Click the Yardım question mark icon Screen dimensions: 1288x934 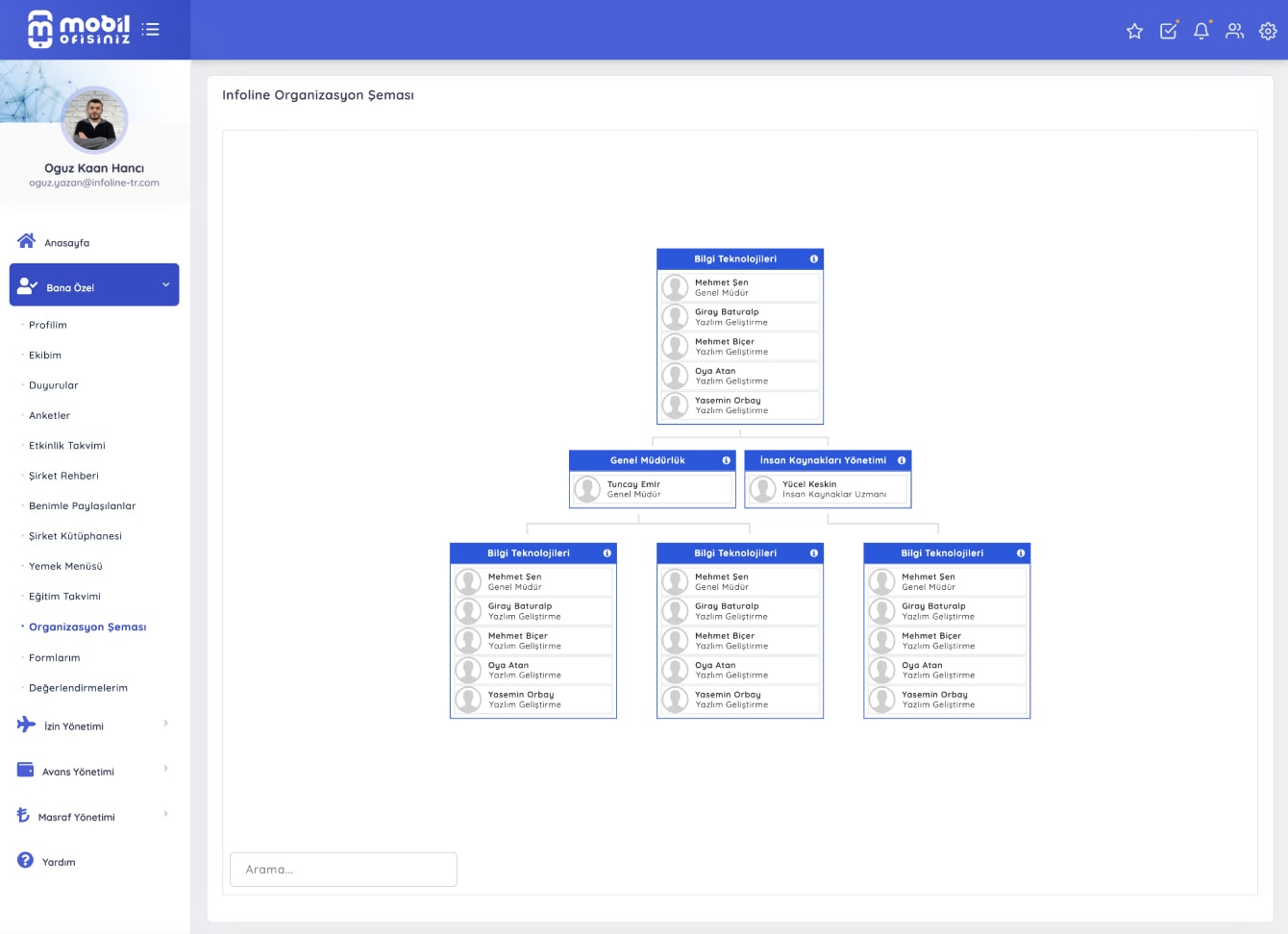[25, 860]
